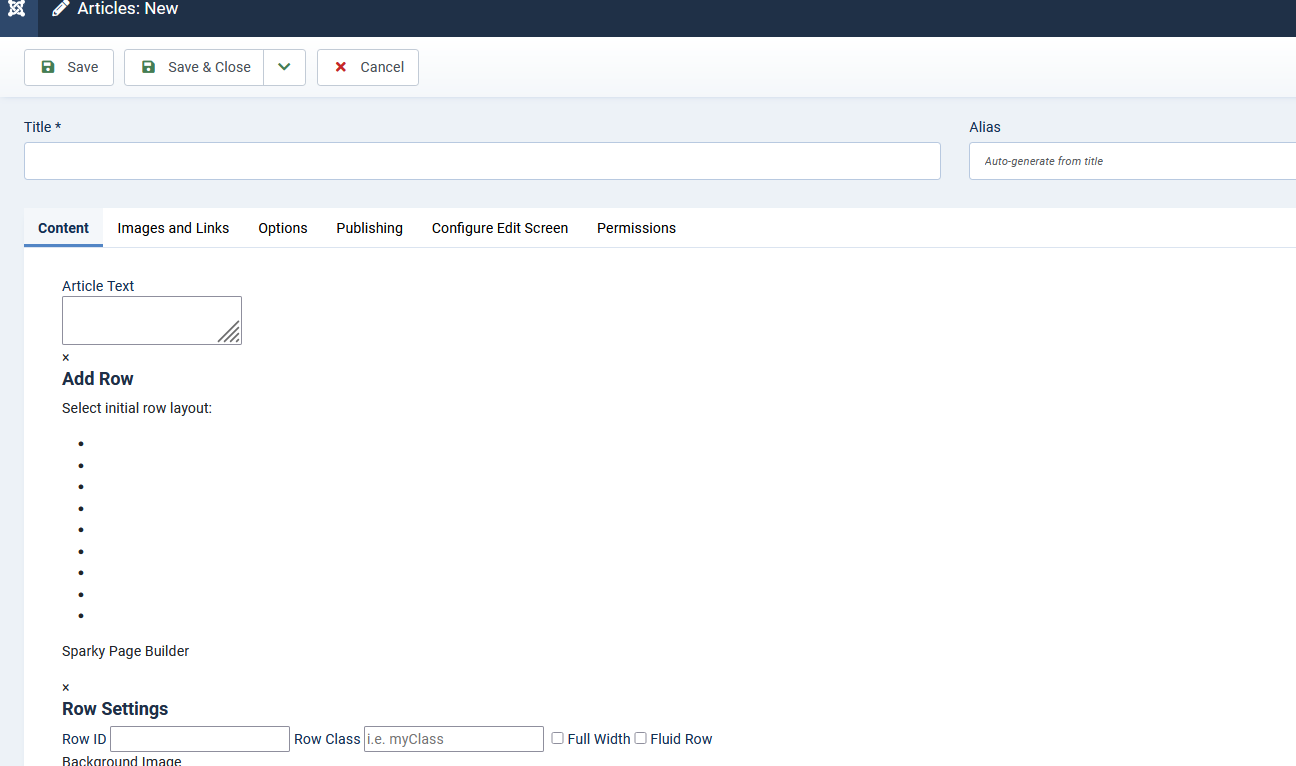1296x766 pixels.
Task: Click Save & Close button
Action: [195, 67]
